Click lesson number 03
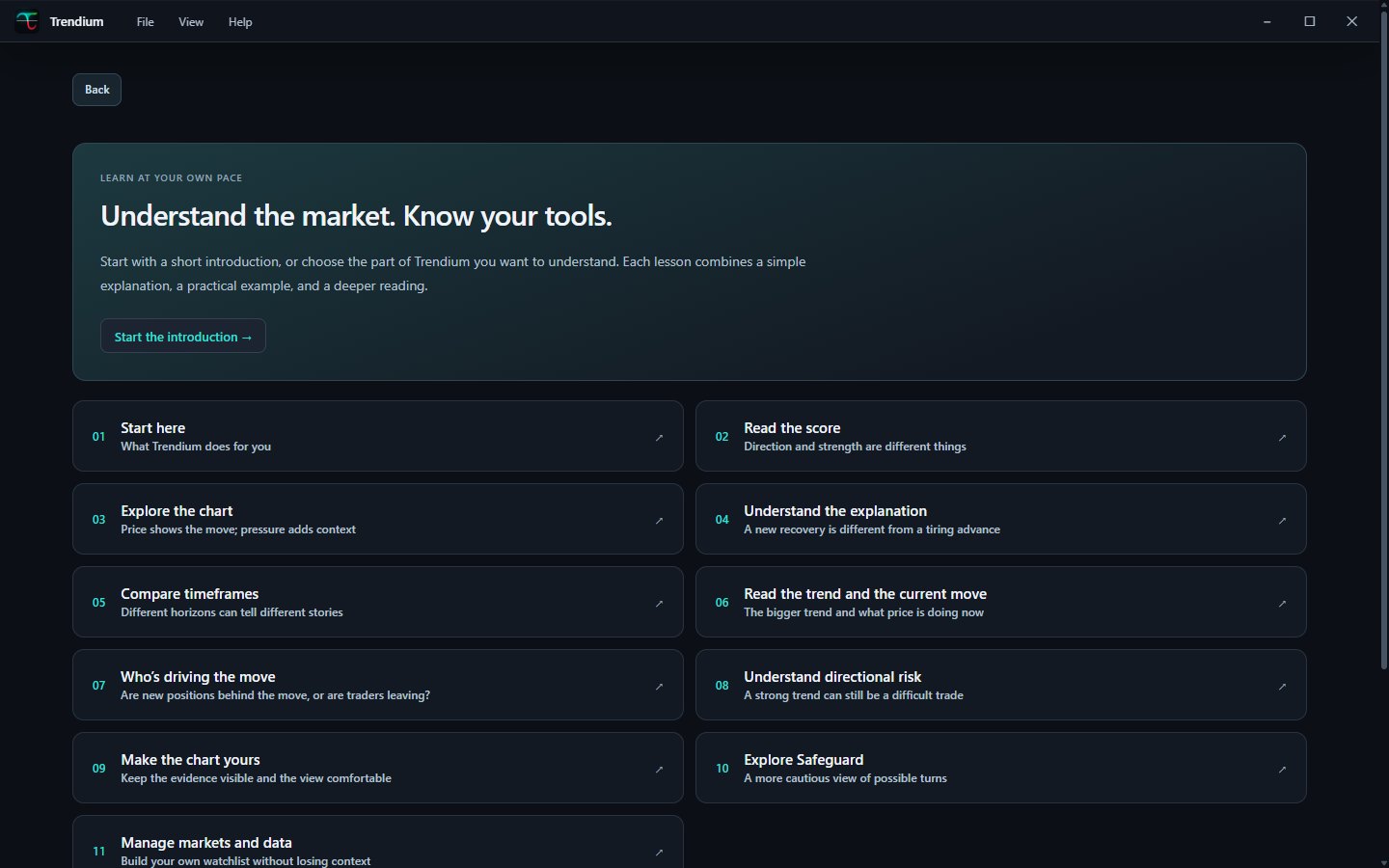This screenshot has width=1389, height=868. point(98,520)
